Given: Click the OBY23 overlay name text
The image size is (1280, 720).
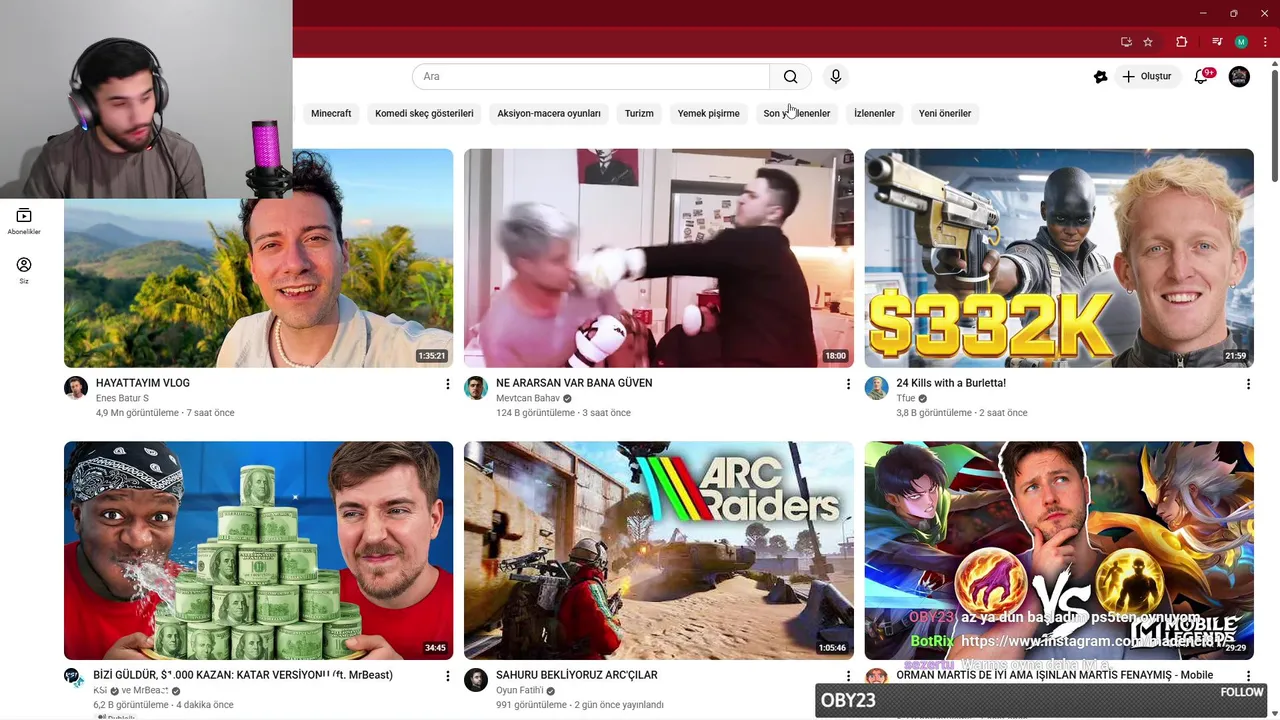Looking at the screenshot, I should [848, 701].
